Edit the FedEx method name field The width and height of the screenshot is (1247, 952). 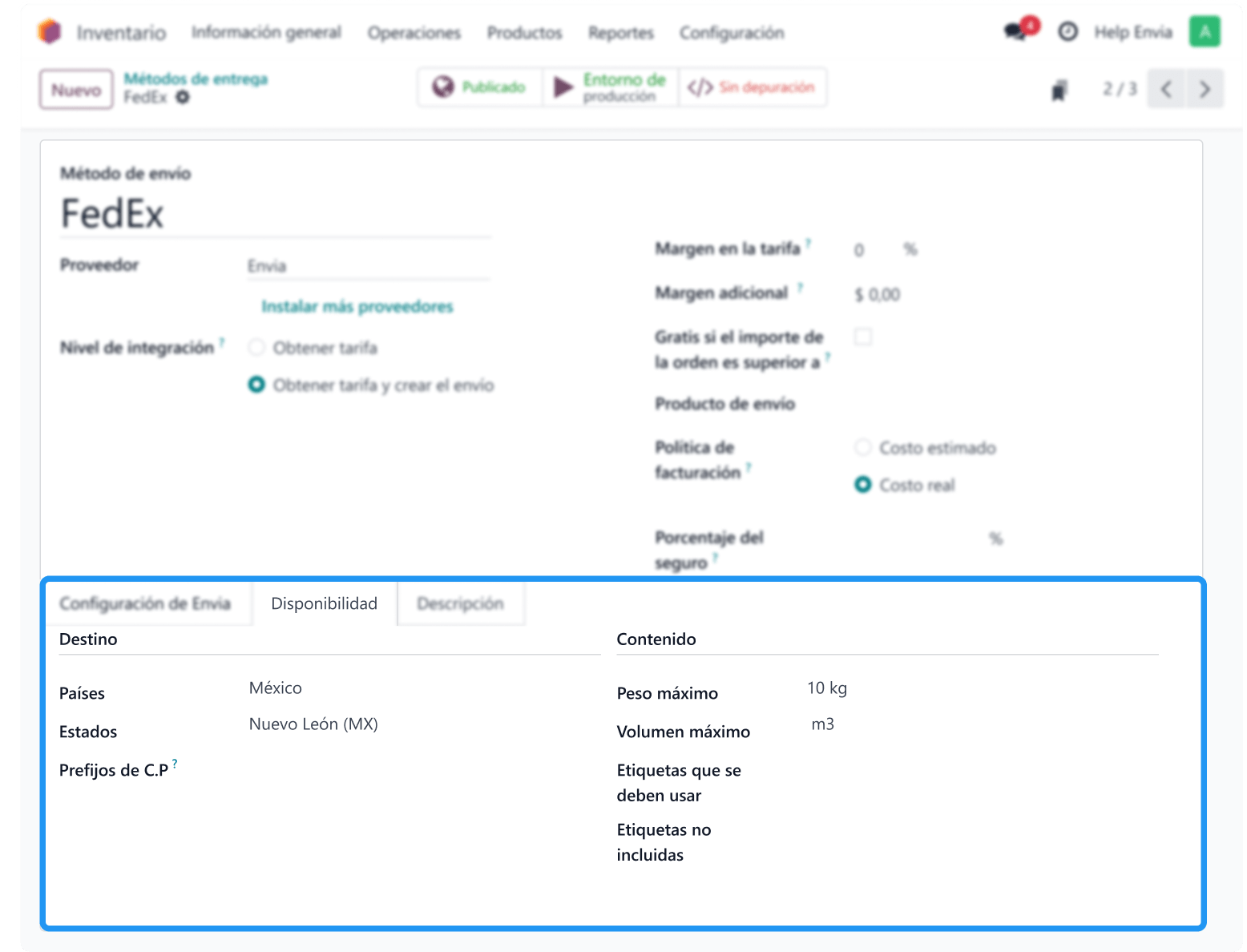(x=276, y=214)
